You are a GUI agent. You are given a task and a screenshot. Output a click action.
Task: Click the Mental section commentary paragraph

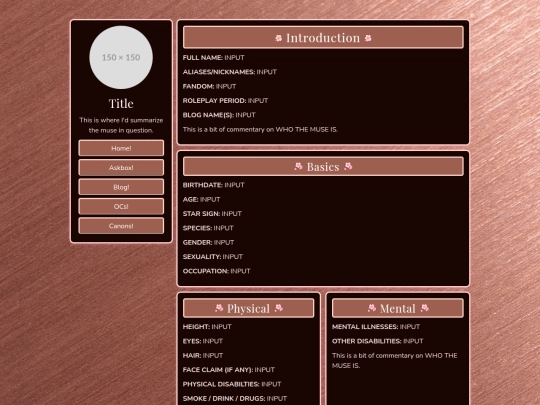(395, 361)
